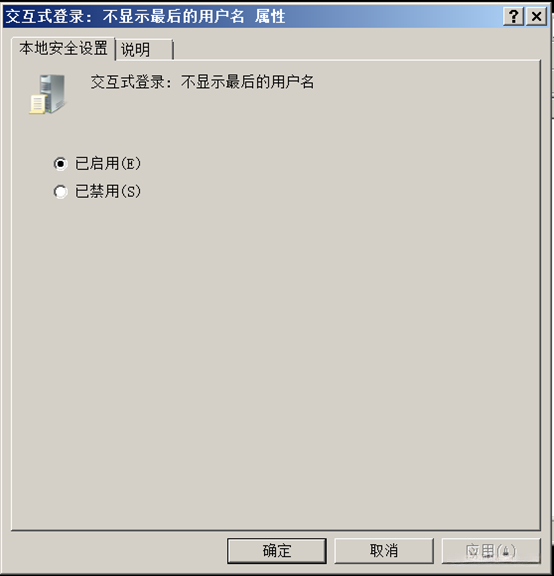This screenshot has height=576, width=554.
Task: Switch to the 说明 tab
Action: coord(144,49)
